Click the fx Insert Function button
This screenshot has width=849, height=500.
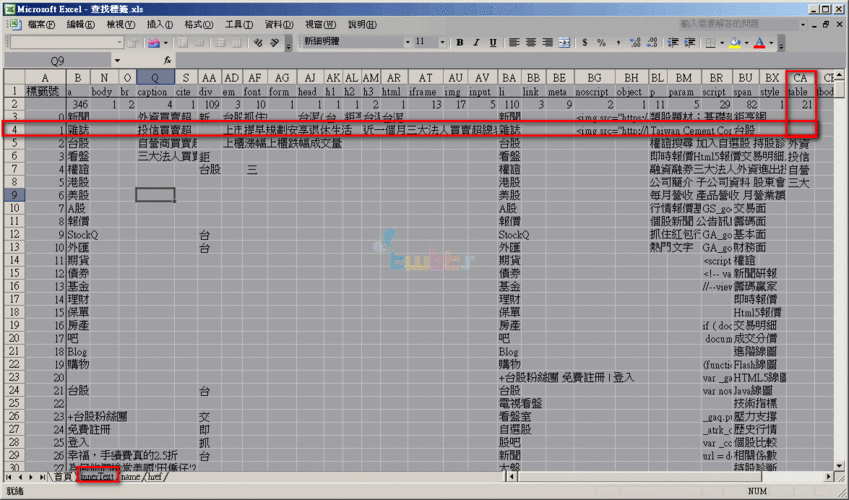(x=167, y=60)
